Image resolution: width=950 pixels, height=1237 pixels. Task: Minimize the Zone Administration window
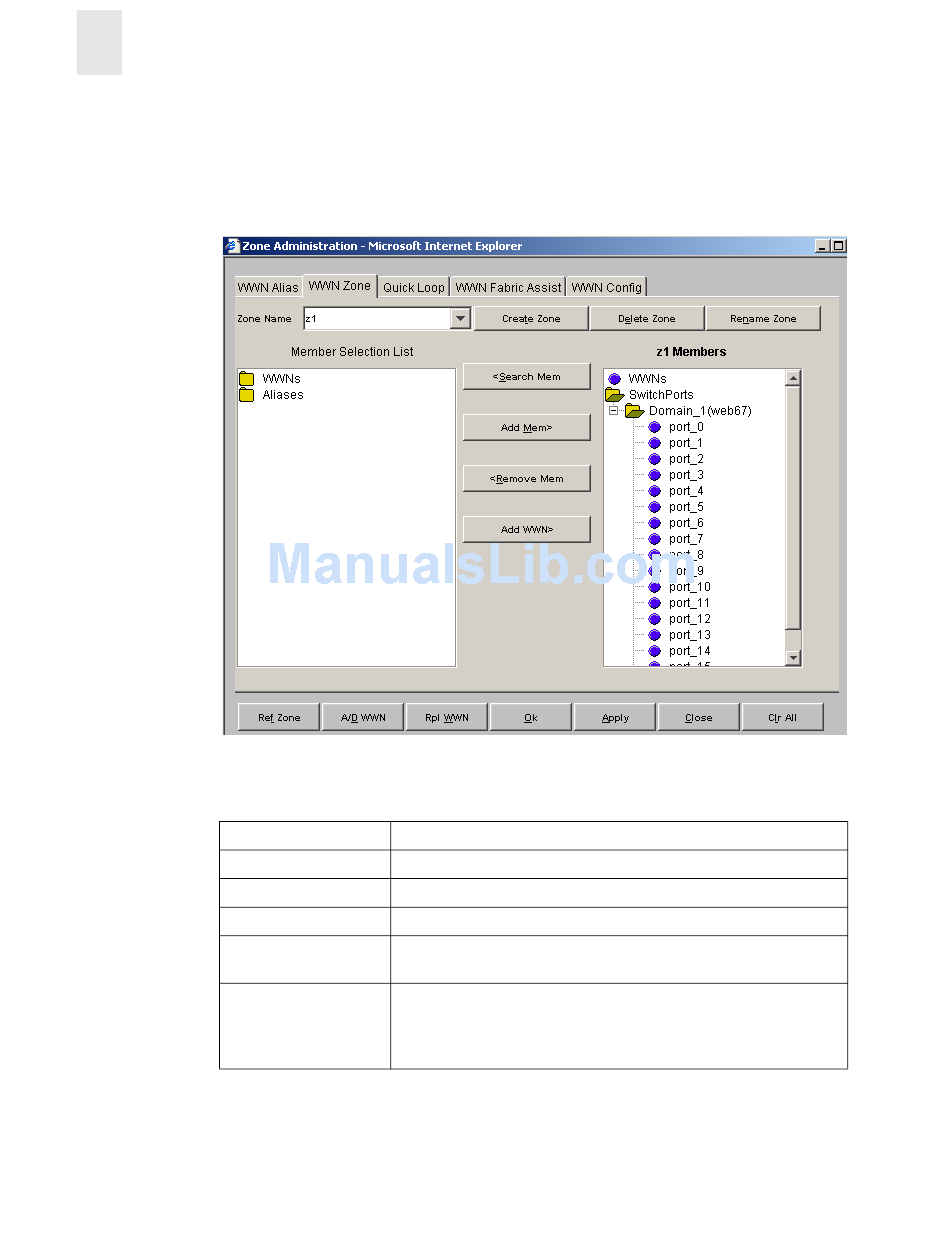823,246
